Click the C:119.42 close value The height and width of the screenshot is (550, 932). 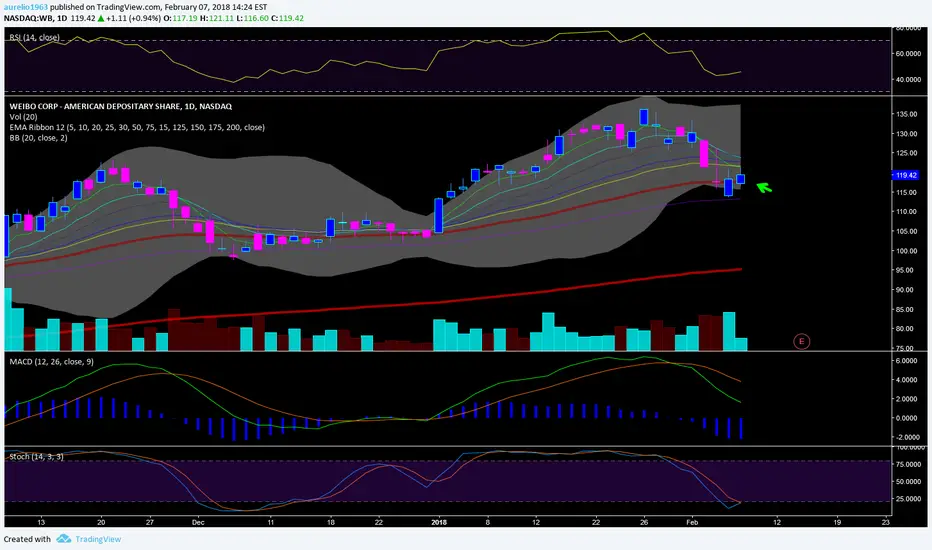click(288, 18)
